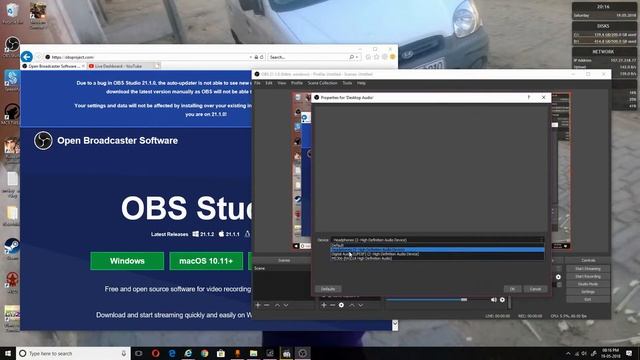640x360 pixels.
Task: Open the Profile menu in OBS
Action: pyautogui.click(x=297, y=83)
